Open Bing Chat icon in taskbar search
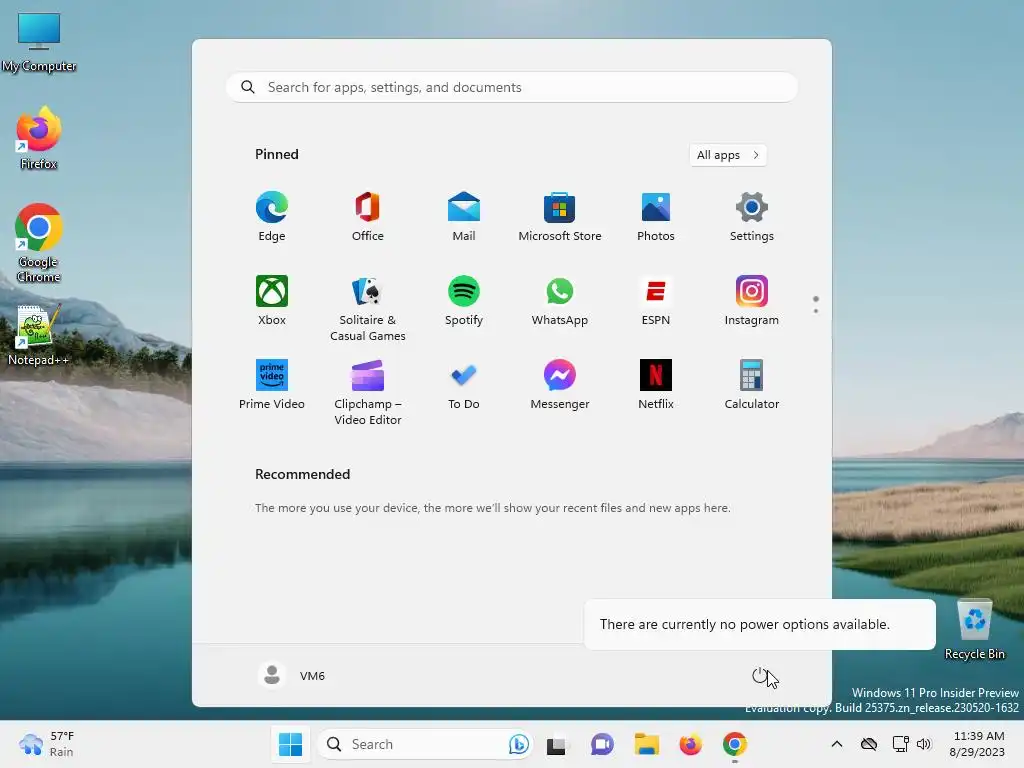The image size is (1024, 768). point(519,744)
